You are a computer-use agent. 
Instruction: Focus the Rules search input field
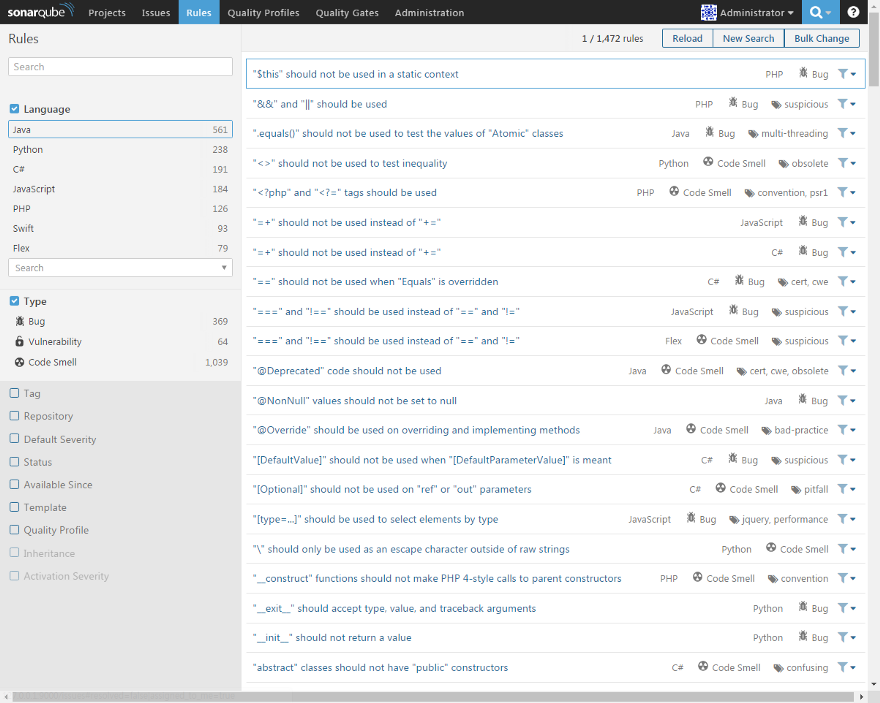pyautogui.click(x=120, y=66)
